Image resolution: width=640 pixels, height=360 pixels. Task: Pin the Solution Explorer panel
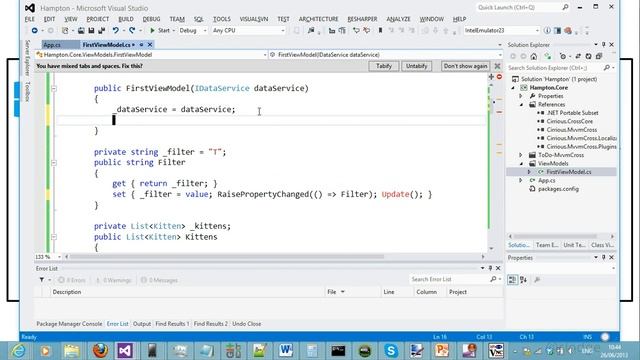pos(604,44)
